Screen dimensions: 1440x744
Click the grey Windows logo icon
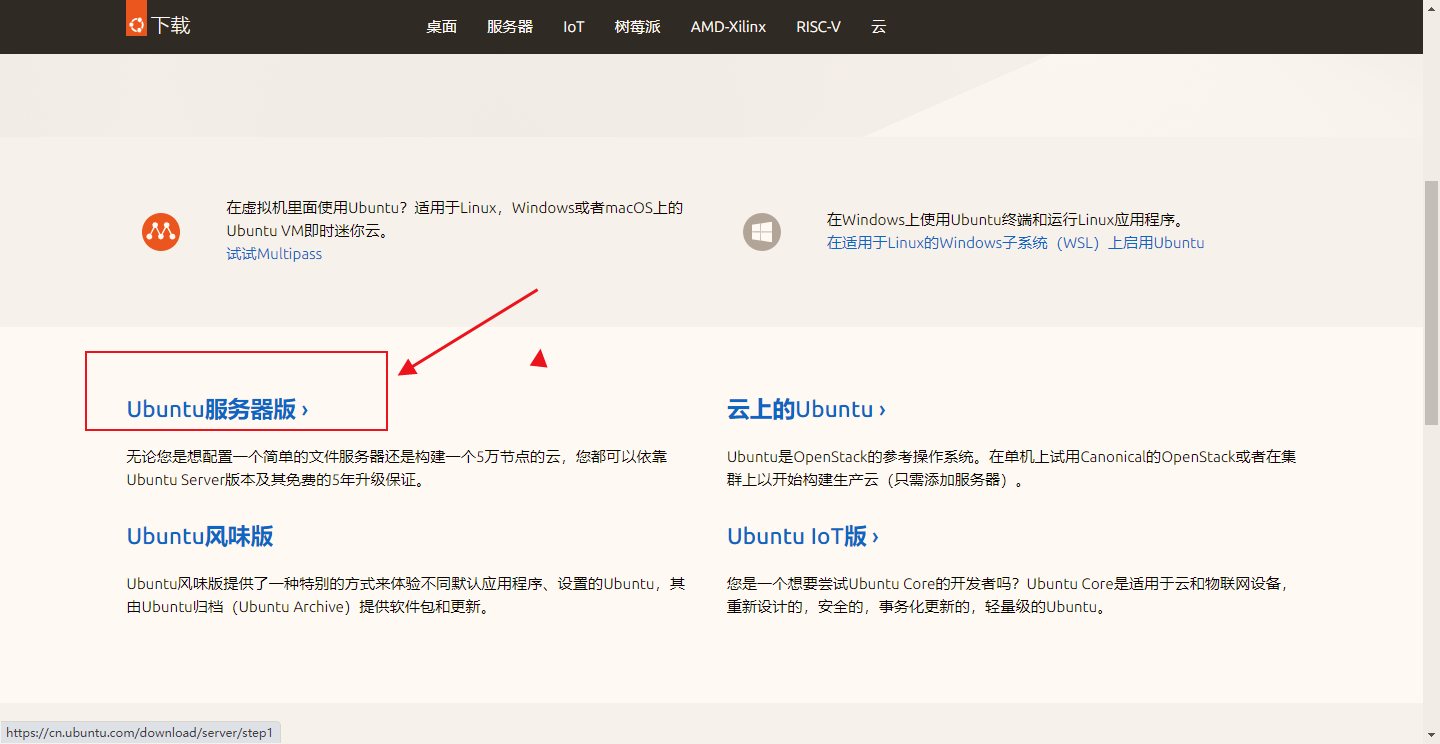coord(762,232)
